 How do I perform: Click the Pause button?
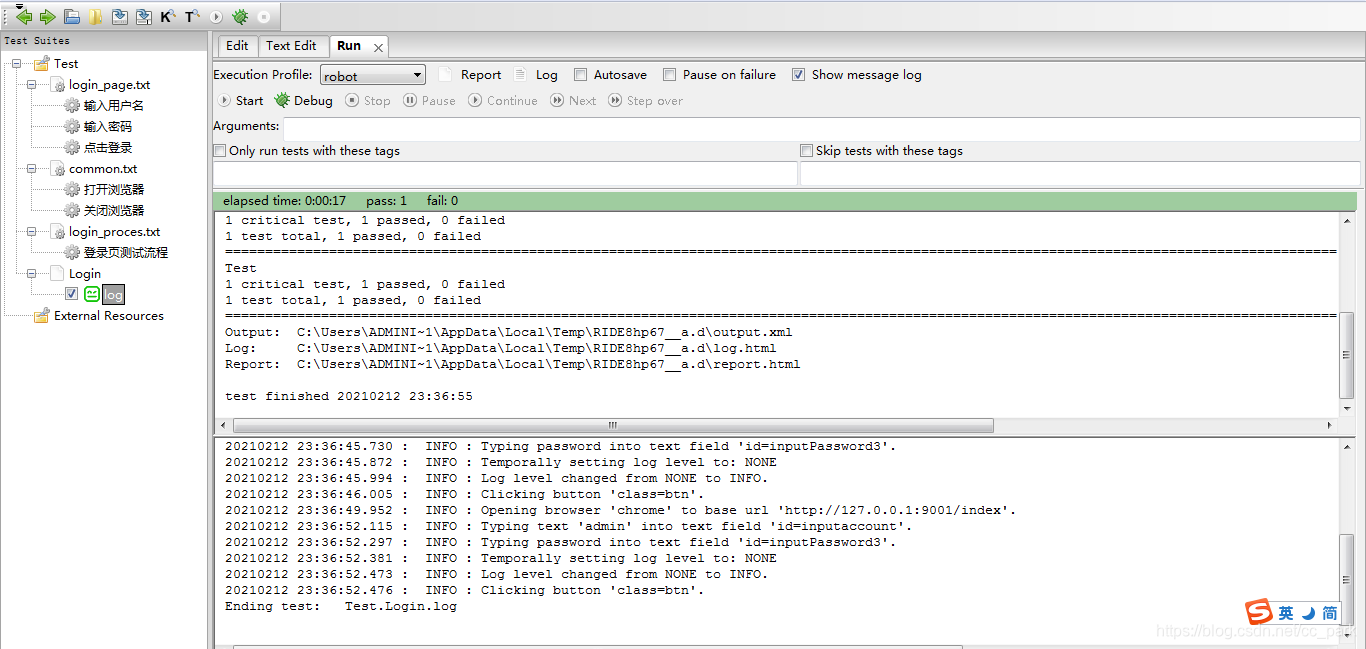tap(429, 101)
